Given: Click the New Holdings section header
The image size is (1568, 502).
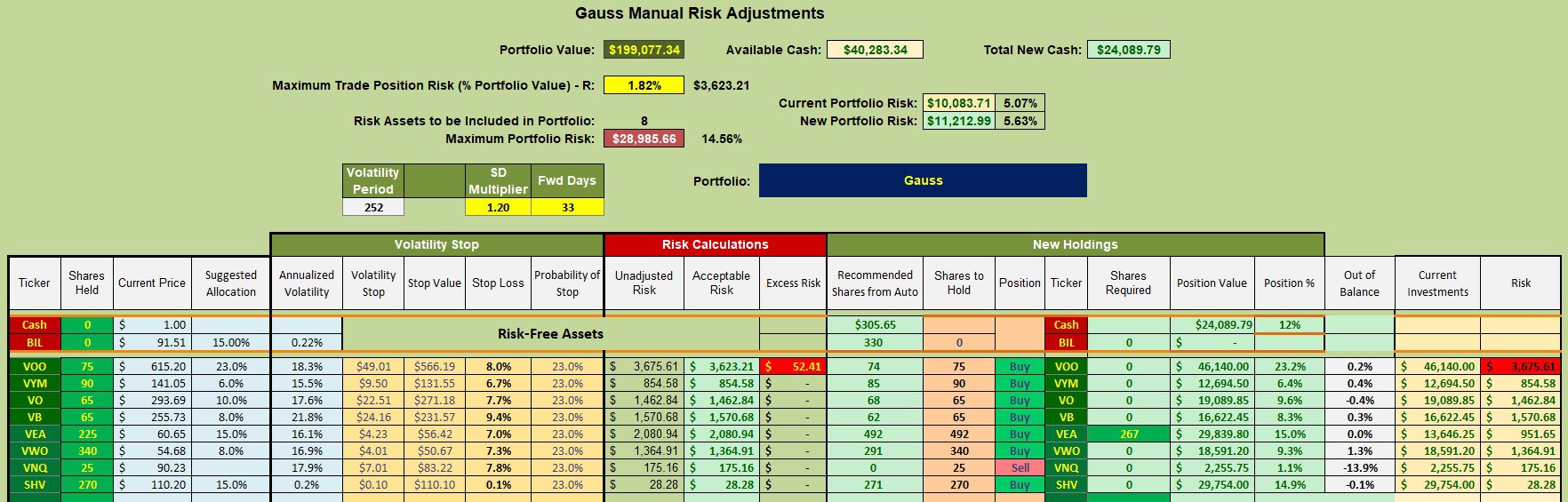Looking at the screenshot, I should point(1076,244).
